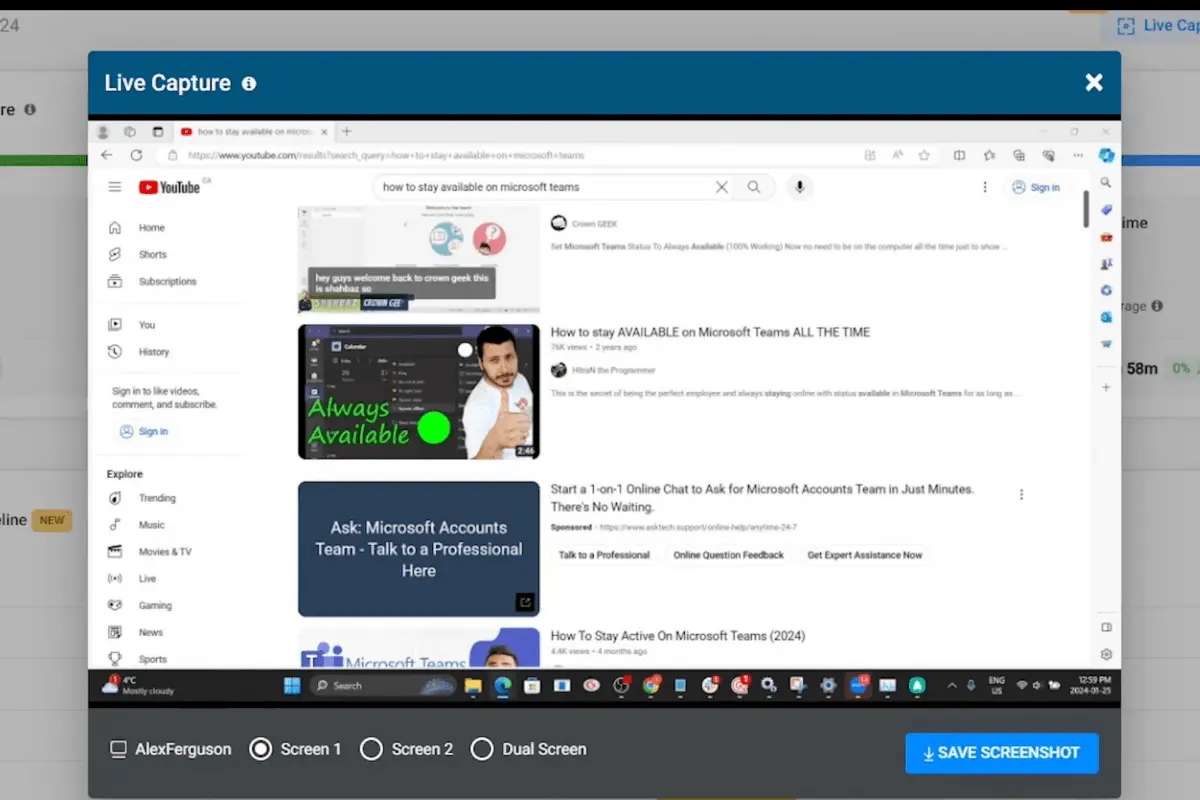1200x800 pixels.
Task: Close the Live Capture dialog
Action: click(x=1094, y=82)
